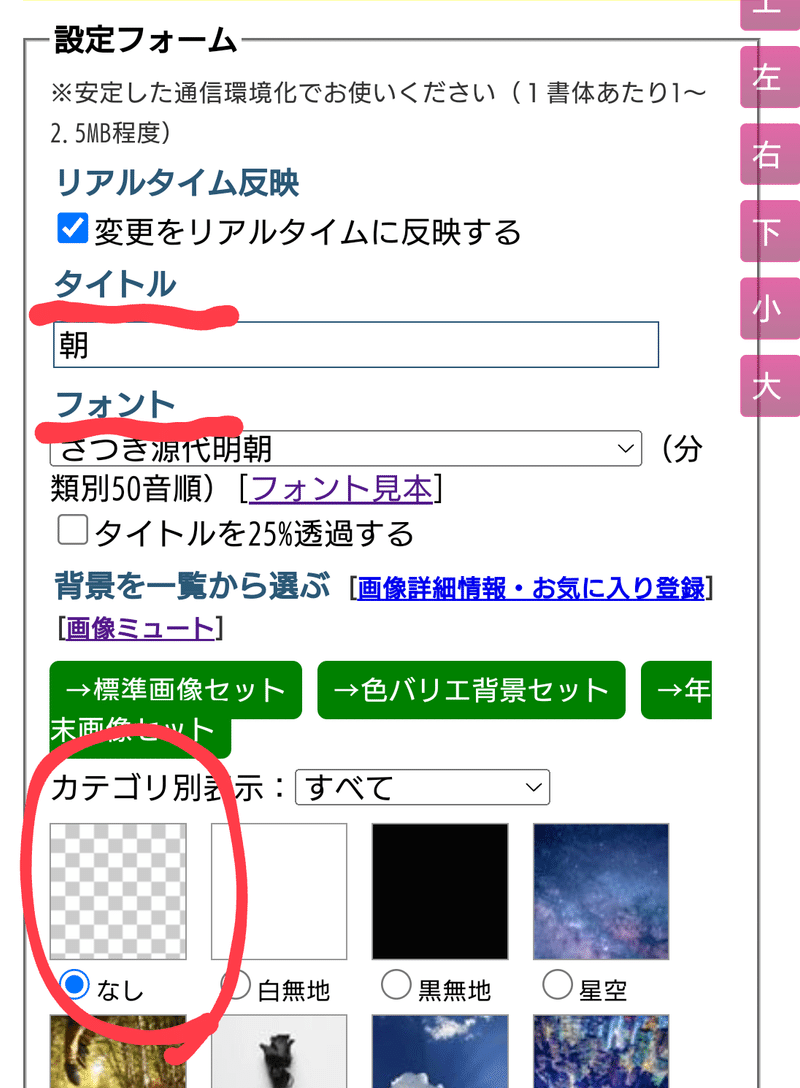The height and width of the screenshot is (1088, 800).
Task: Choose the starry sky 星空 thumbnail
Action: (601, 892)
